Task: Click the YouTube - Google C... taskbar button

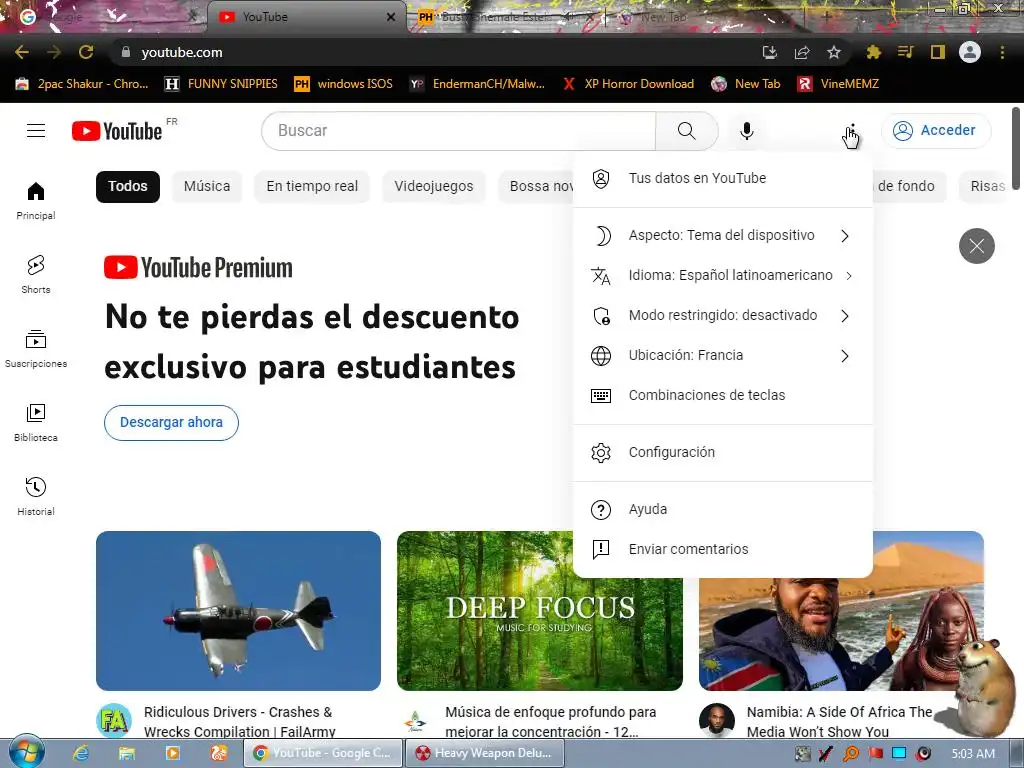Action: point(323,753)
